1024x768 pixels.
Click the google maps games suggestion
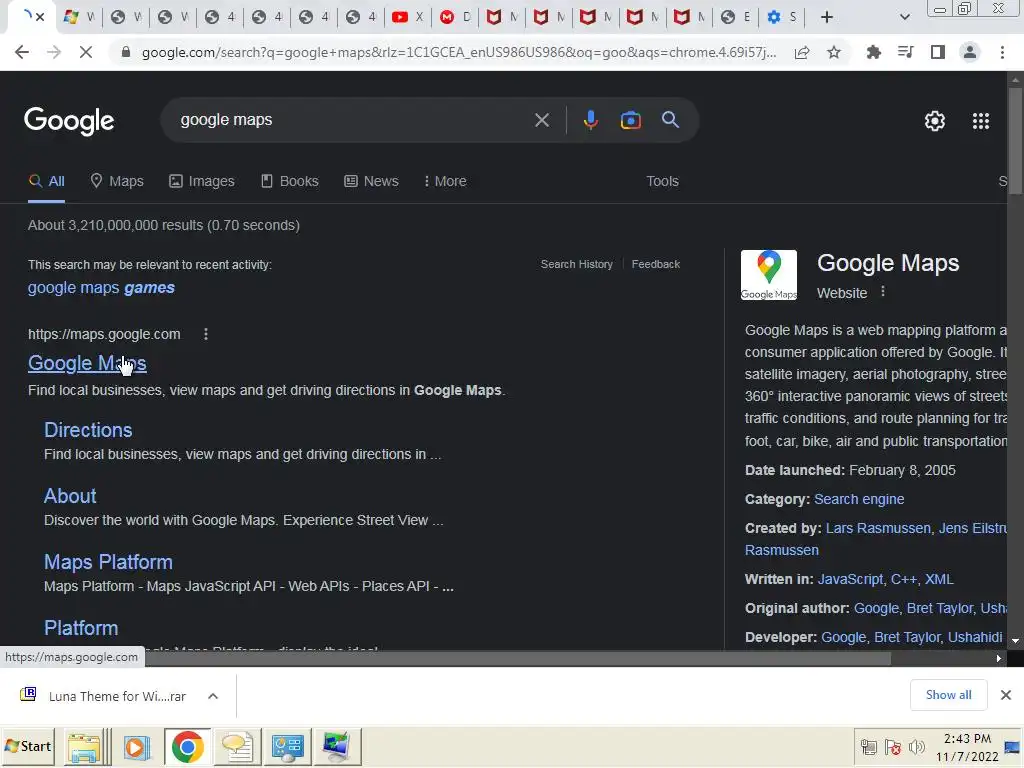point(101,288)
